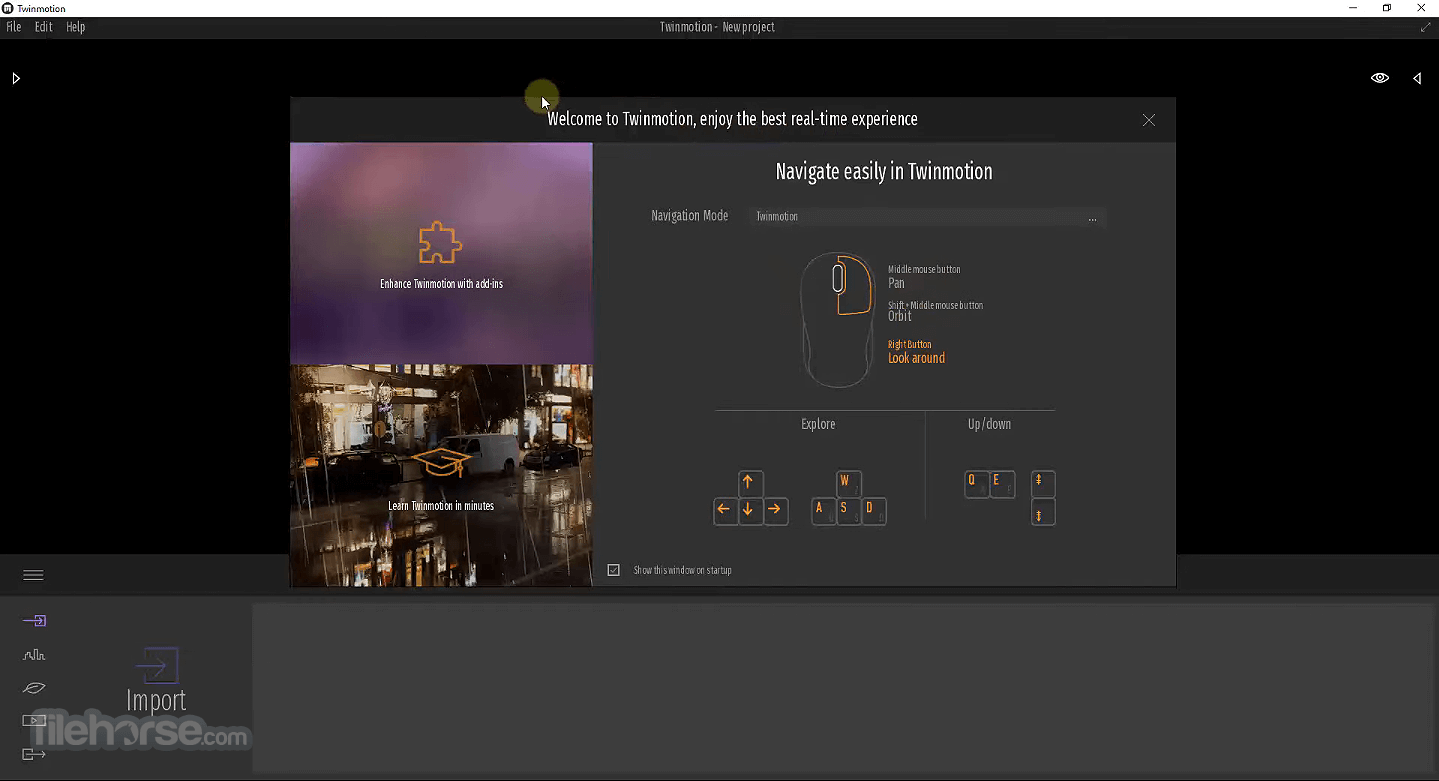The width and height of the screenshot is (1439, 781).
Task: Select the Import icon in the sidebar
Action: coord(34,621)
